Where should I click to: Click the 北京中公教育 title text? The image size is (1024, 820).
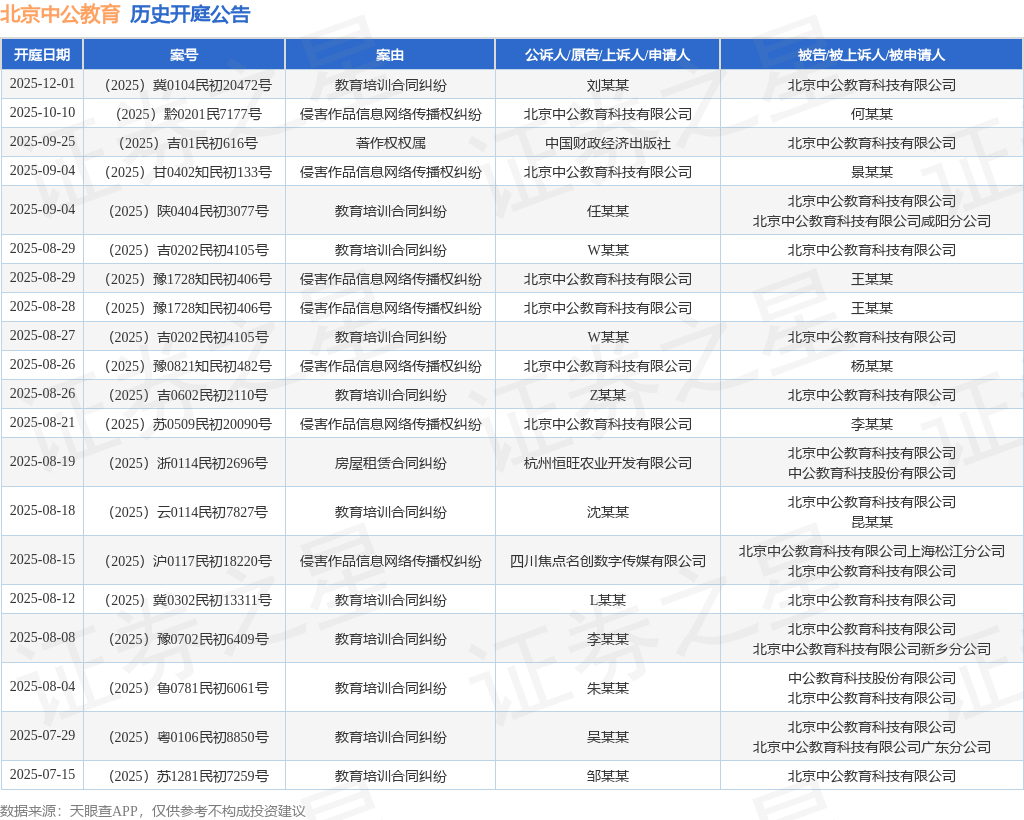60,14
